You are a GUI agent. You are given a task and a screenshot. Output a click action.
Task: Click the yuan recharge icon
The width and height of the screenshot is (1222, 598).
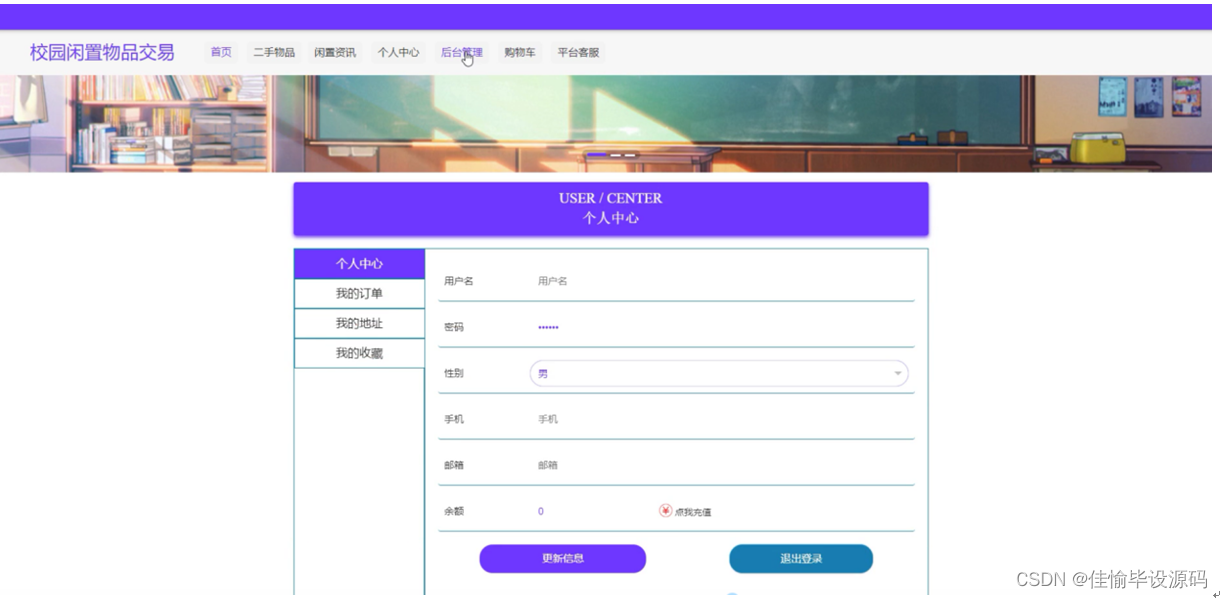click(665, 511)
